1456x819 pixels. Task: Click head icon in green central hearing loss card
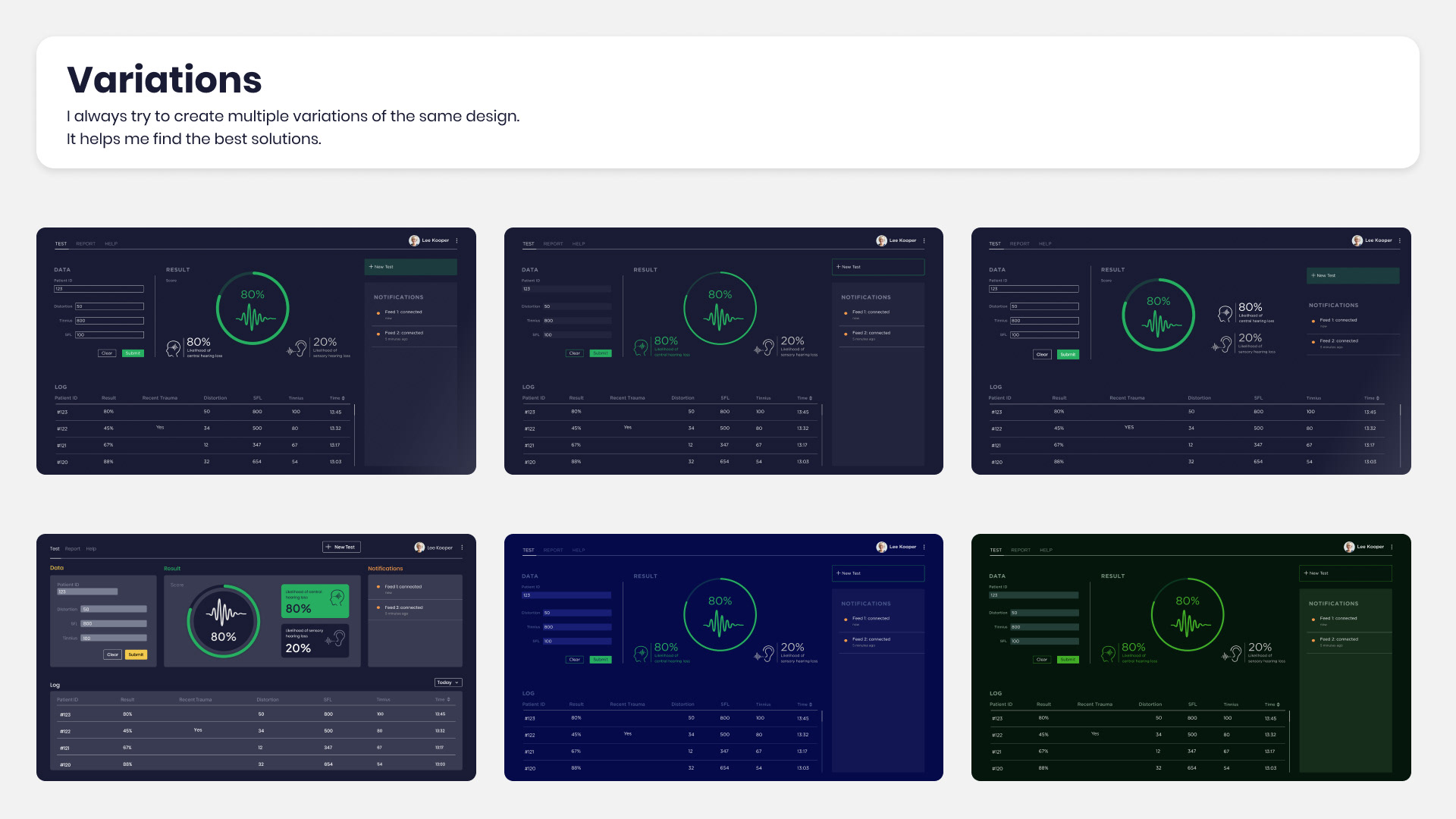tap(337, 598)
